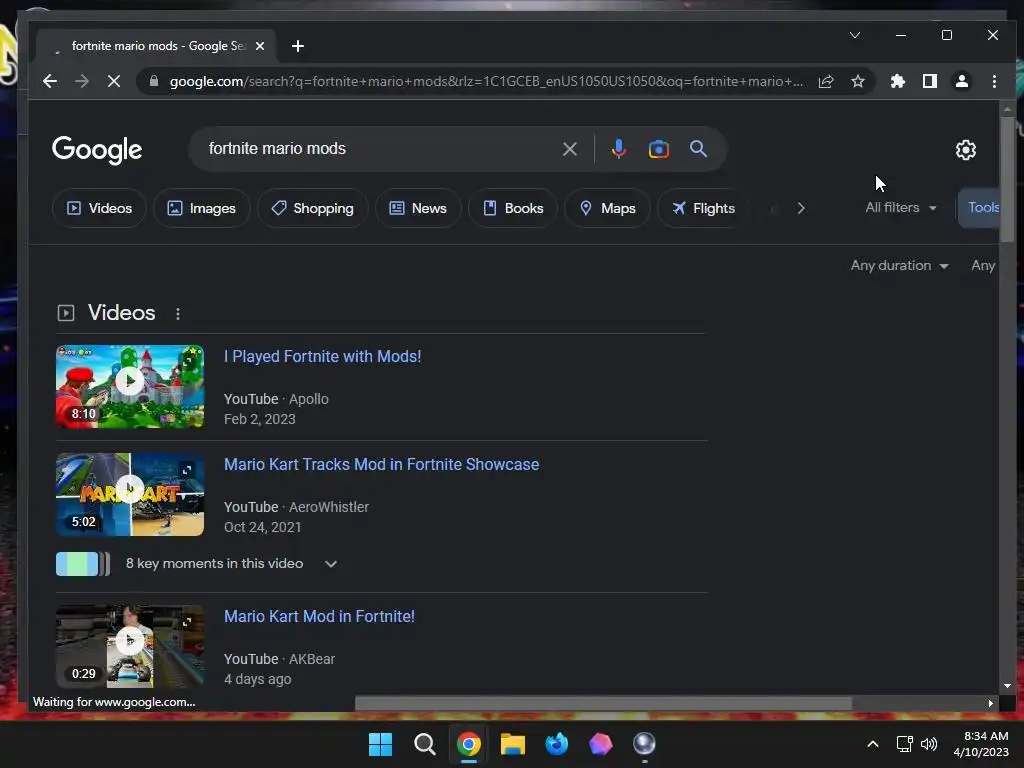
Task: Click inside the search input field
Action: pyautogui.click(x=379, y=149)
